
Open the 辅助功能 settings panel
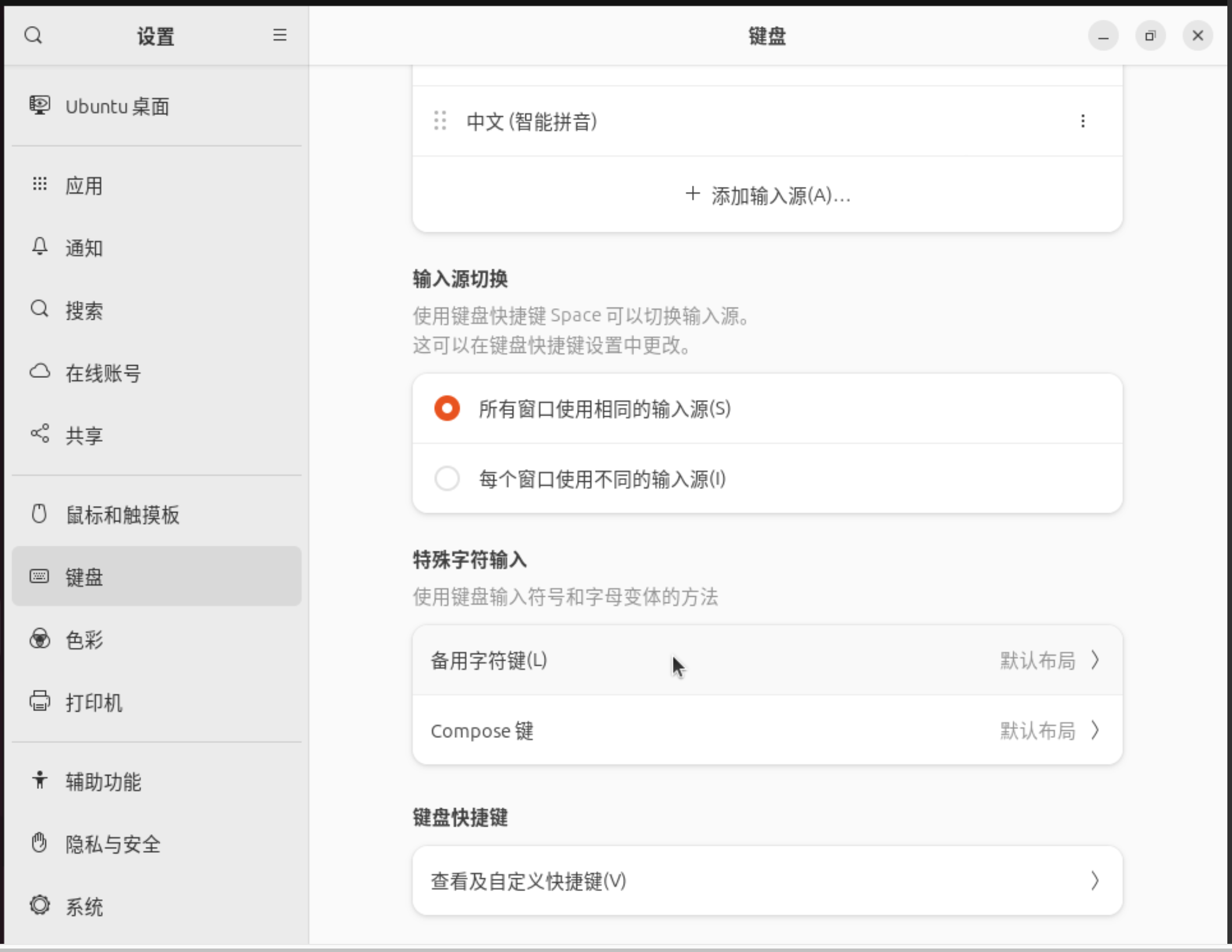click(x=103, y=781)
